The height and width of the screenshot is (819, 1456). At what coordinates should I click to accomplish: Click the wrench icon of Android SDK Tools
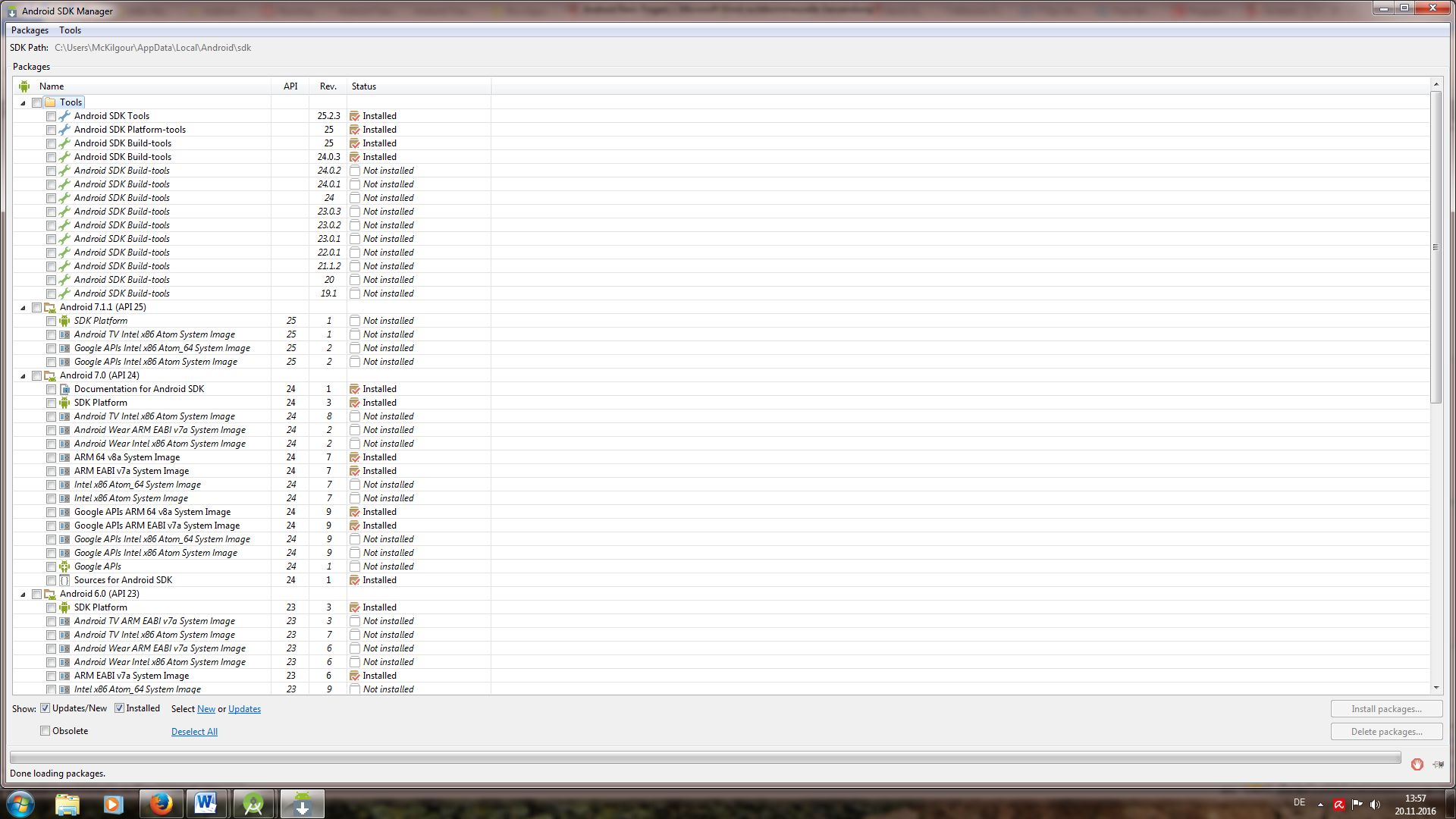coord(64,116)
